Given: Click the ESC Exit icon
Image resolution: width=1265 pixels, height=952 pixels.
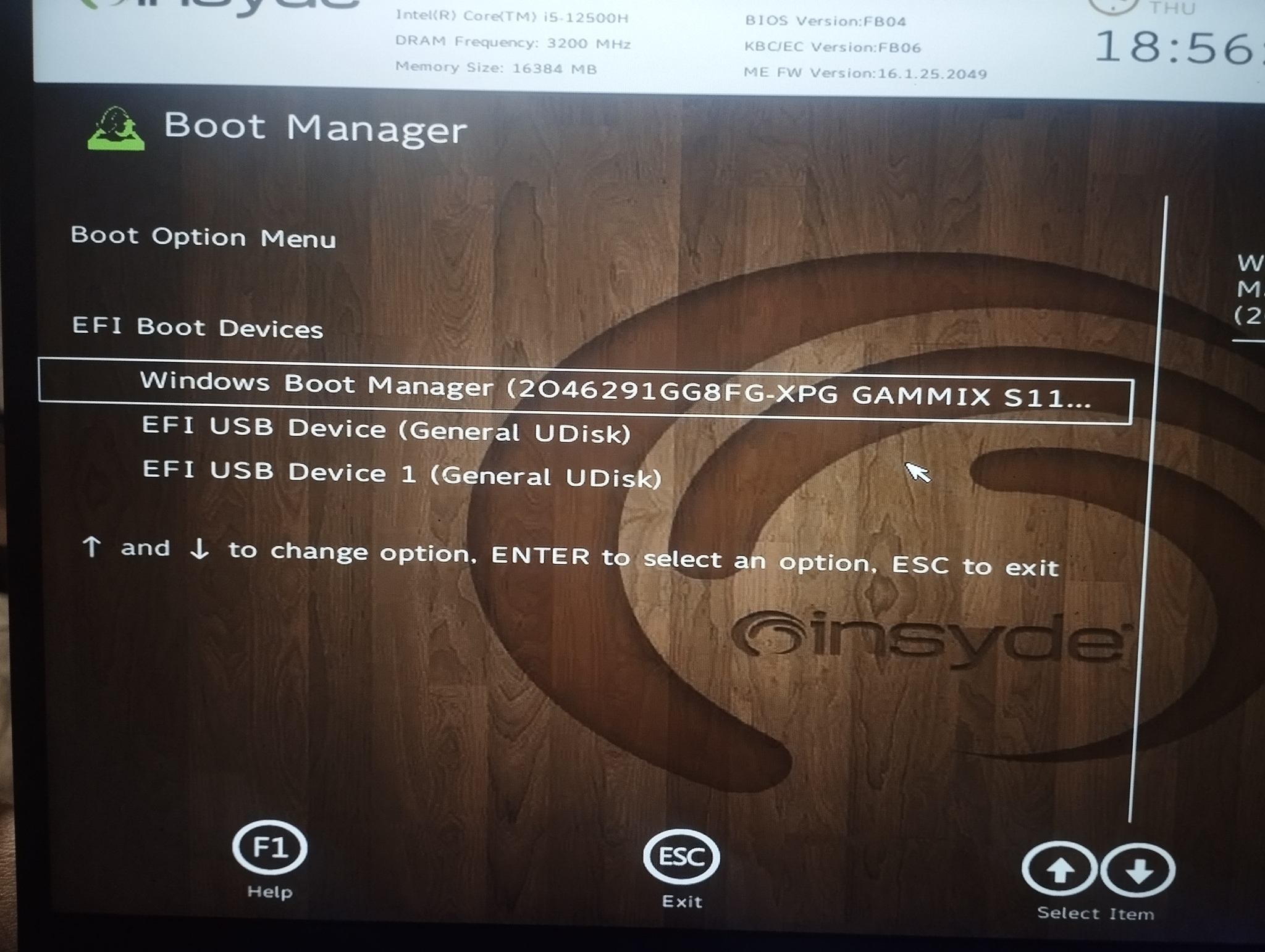Looking at the screenshot, I should tap(681, 856).
